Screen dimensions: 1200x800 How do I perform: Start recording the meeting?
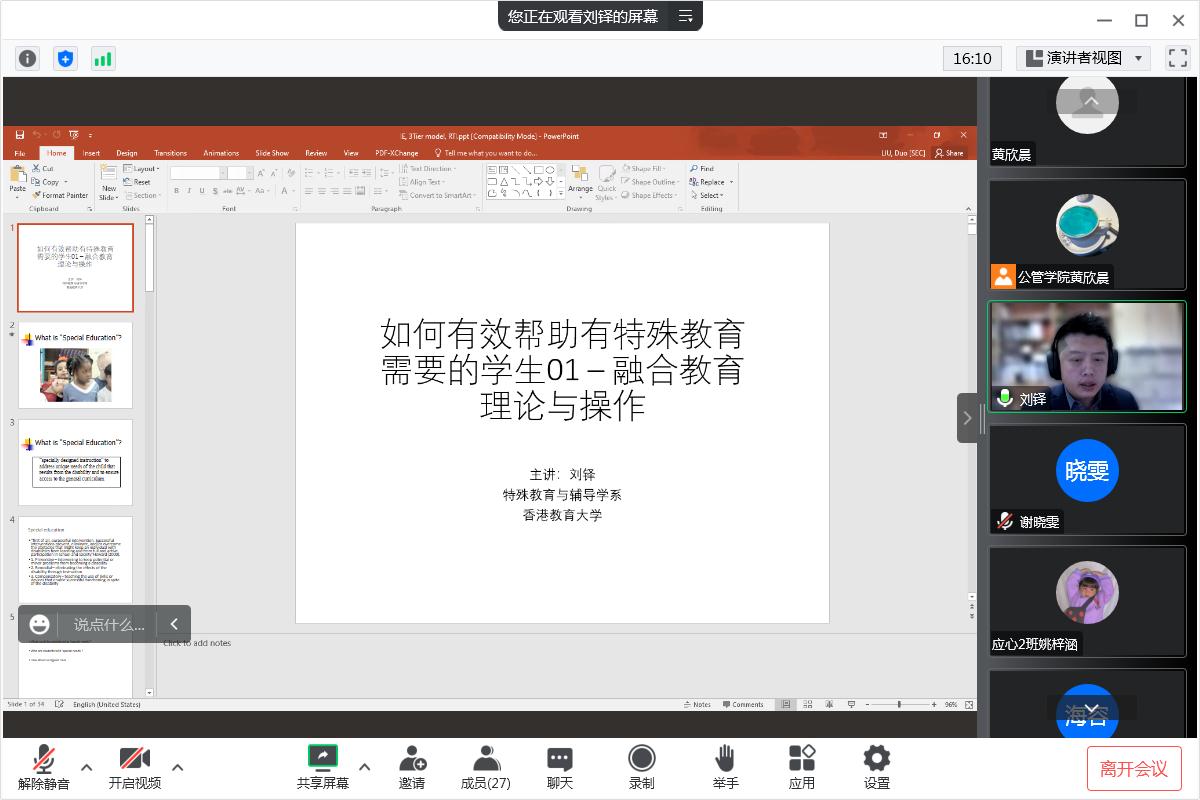coord(641,767)
